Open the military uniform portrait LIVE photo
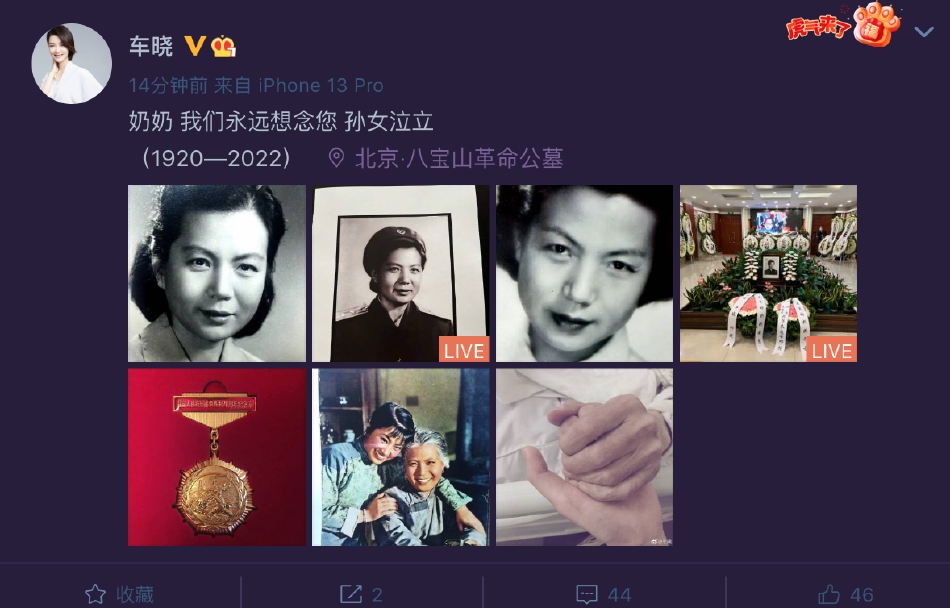Image resolution: width=950 pixels, height=608 pixels. coord(400,274)
